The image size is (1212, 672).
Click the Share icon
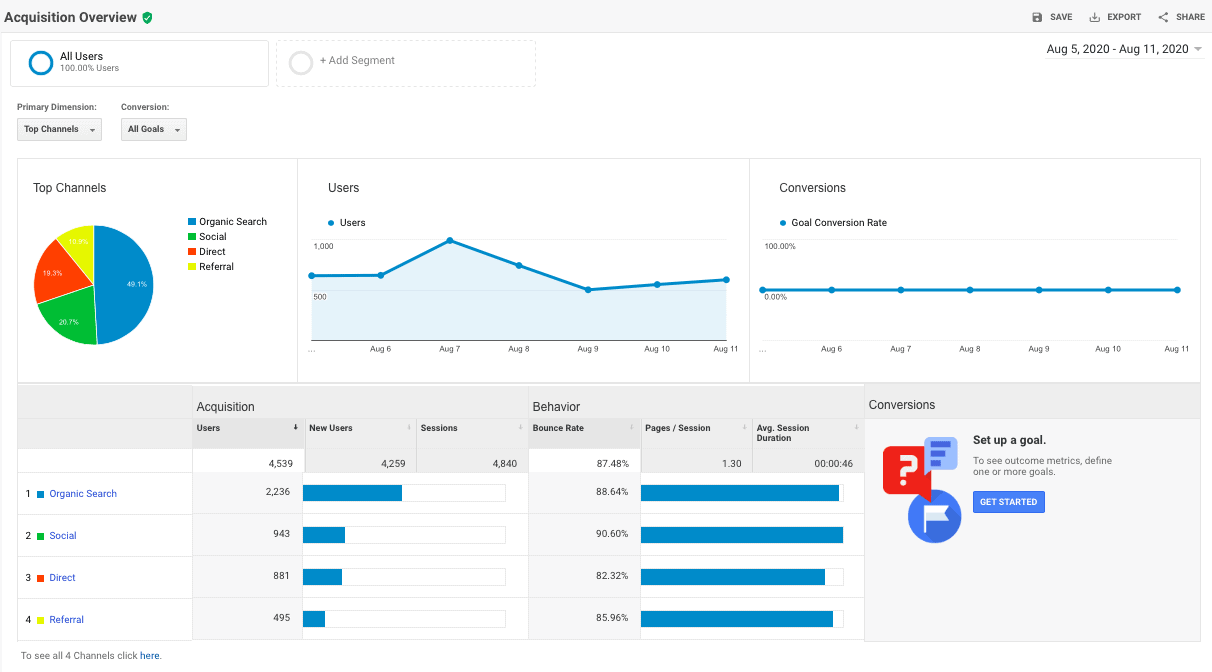point(1163,17)
